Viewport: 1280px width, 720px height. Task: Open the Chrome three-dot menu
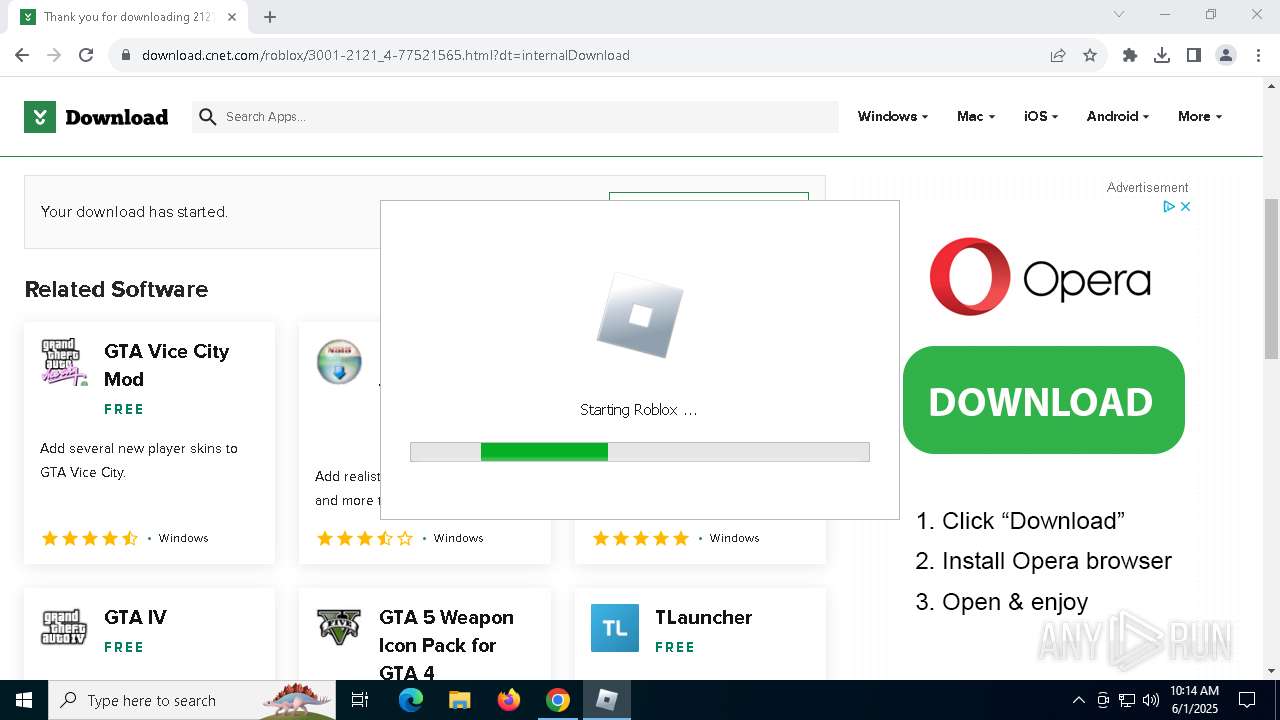tap(1257, 55)
